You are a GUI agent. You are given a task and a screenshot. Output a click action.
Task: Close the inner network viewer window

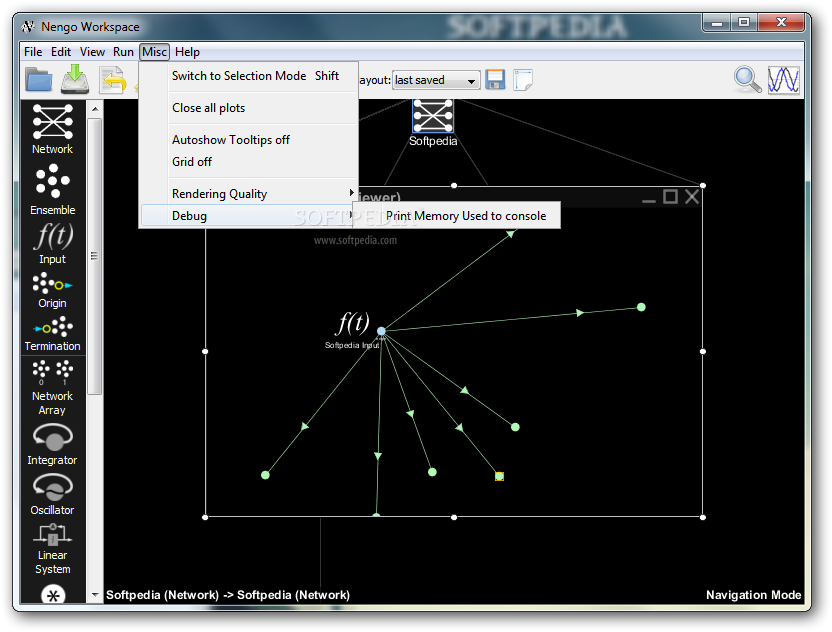tap(692, 197)
